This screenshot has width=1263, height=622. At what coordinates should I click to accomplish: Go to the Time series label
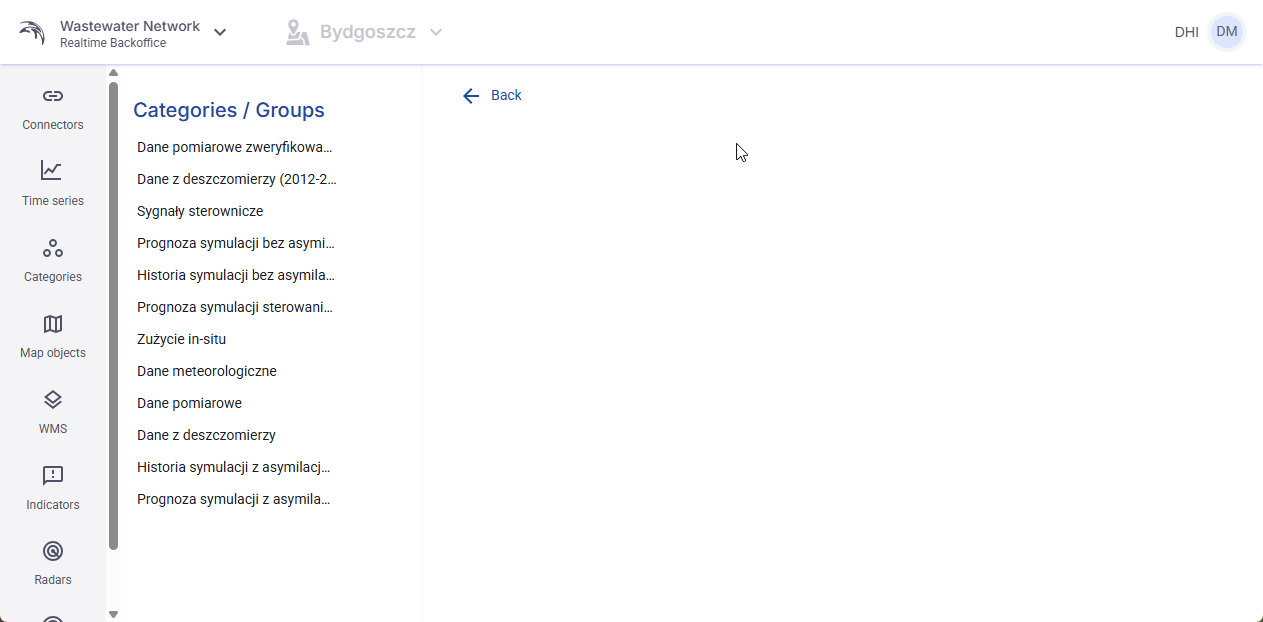tap(53, 201)
